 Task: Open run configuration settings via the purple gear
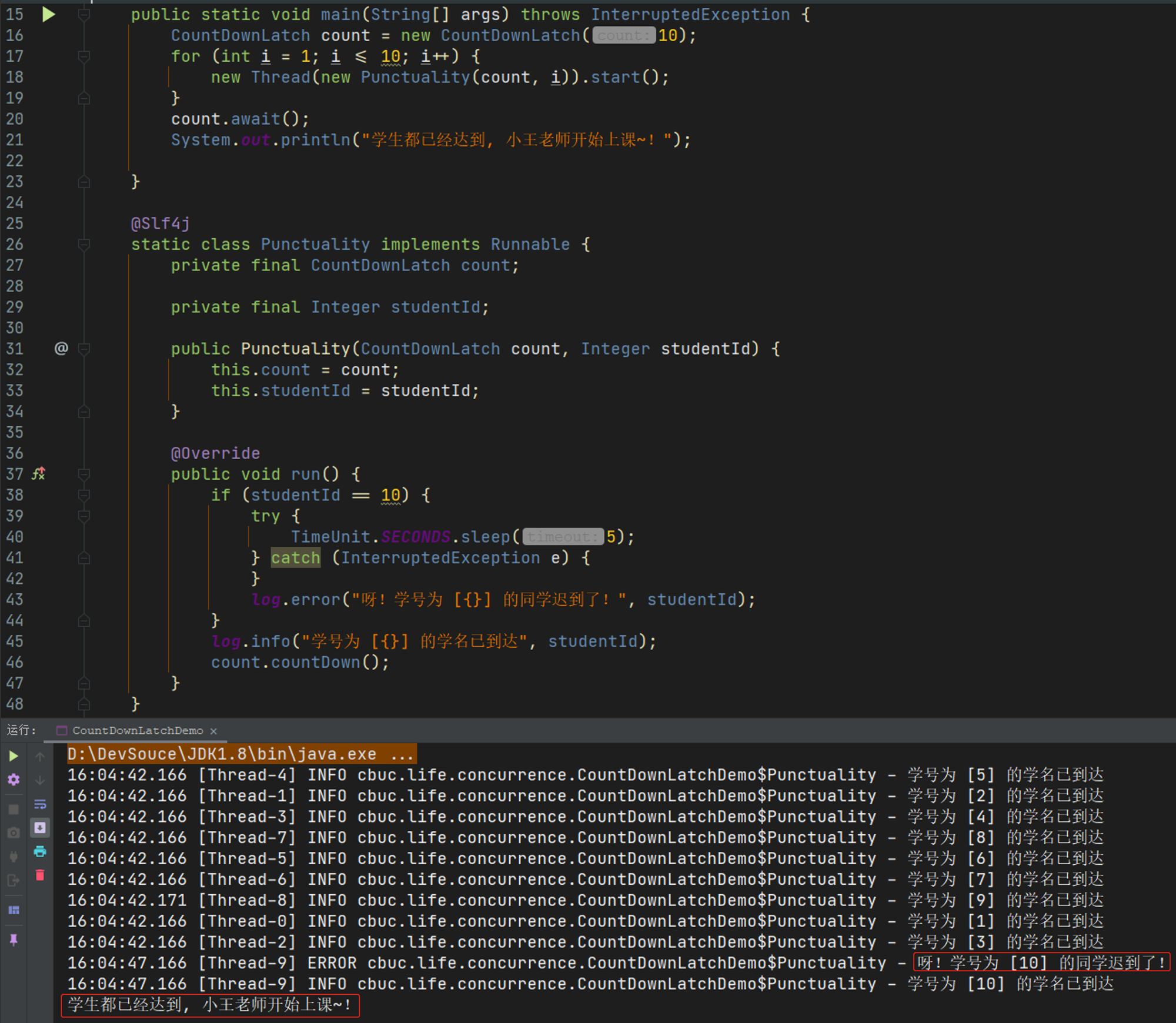(14, 780)
